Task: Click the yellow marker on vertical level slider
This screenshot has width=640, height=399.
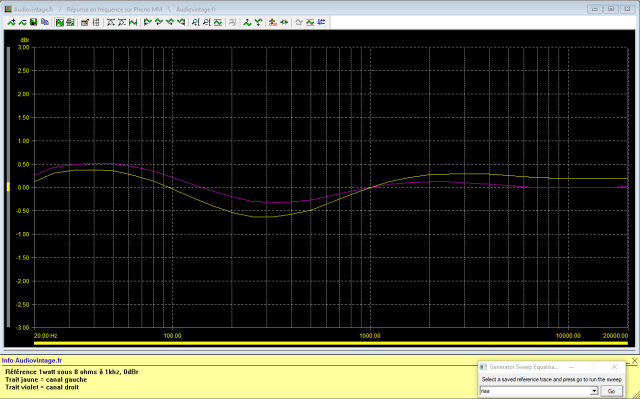Action: click(8, 187)
